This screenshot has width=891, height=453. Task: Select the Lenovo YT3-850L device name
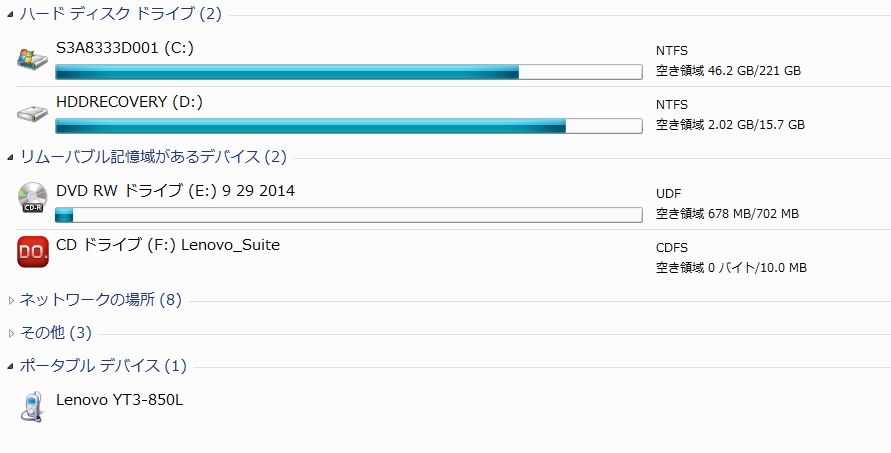(x=119, y=400)
